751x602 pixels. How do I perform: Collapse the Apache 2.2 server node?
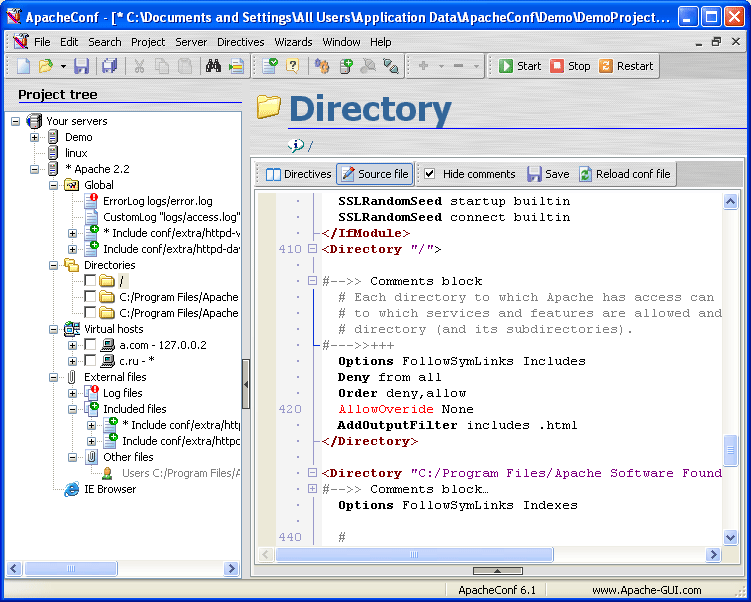(x=34, y=169)
